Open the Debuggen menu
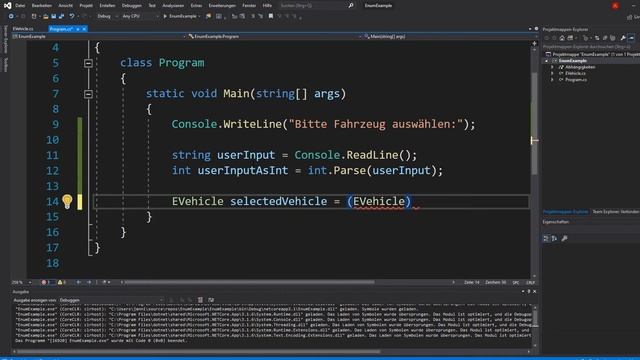Image resolution: width=640 pixels, height=360 pixels. [x=131, y=6]
